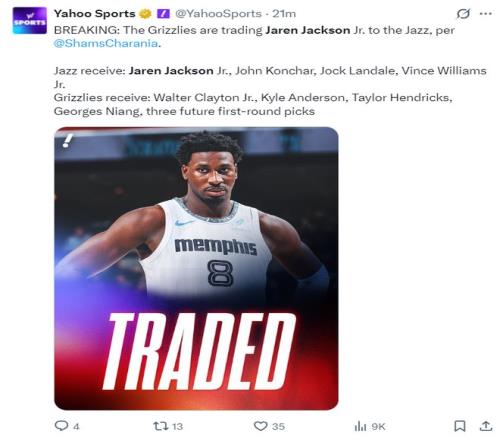Click the 21m timestamp
The image size is (500, 440).
[284, 14]
